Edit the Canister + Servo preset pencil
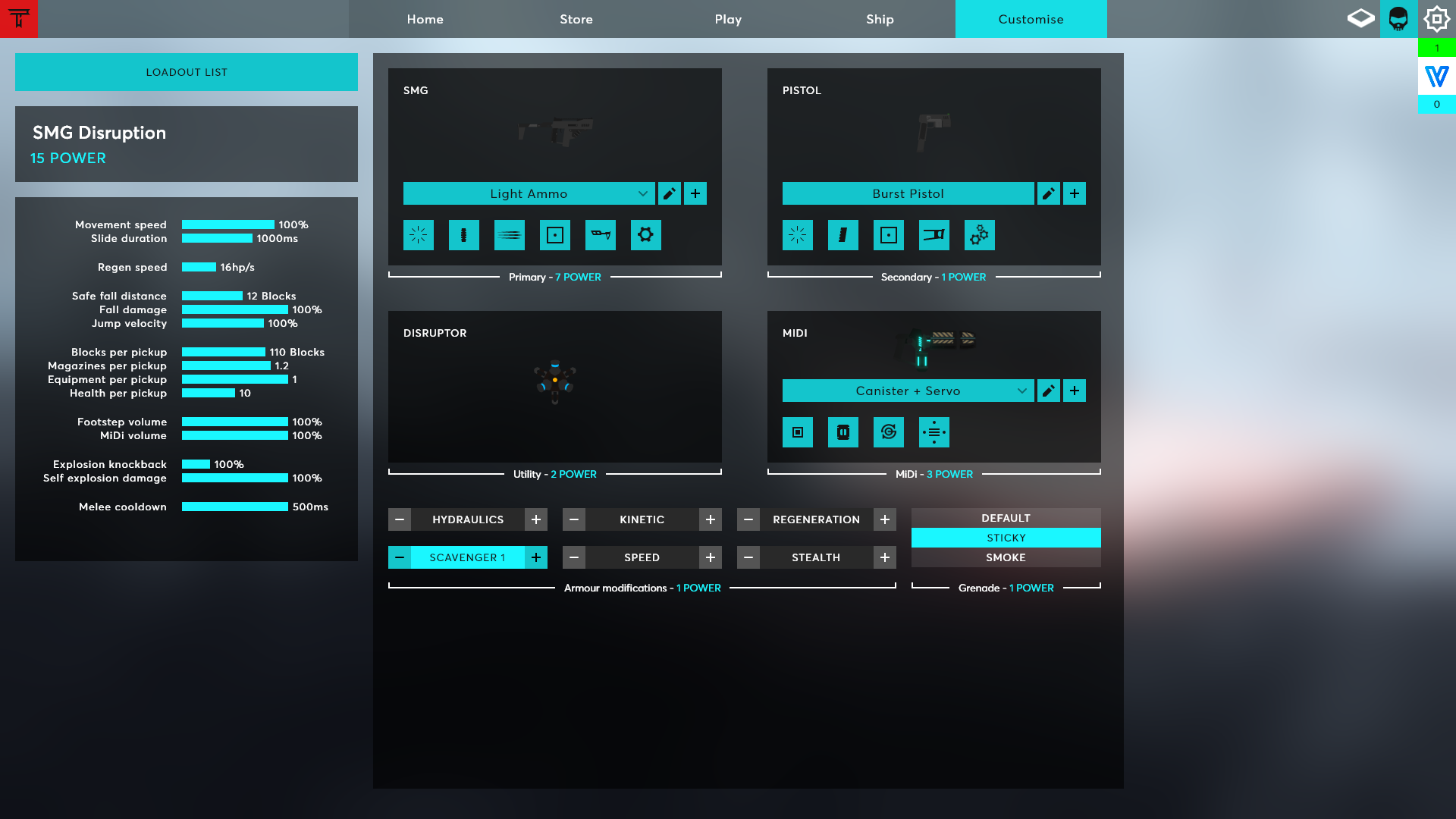The height and width of the screenshot is (819, 1456). pyautogui.click(x=1049, y=391)
